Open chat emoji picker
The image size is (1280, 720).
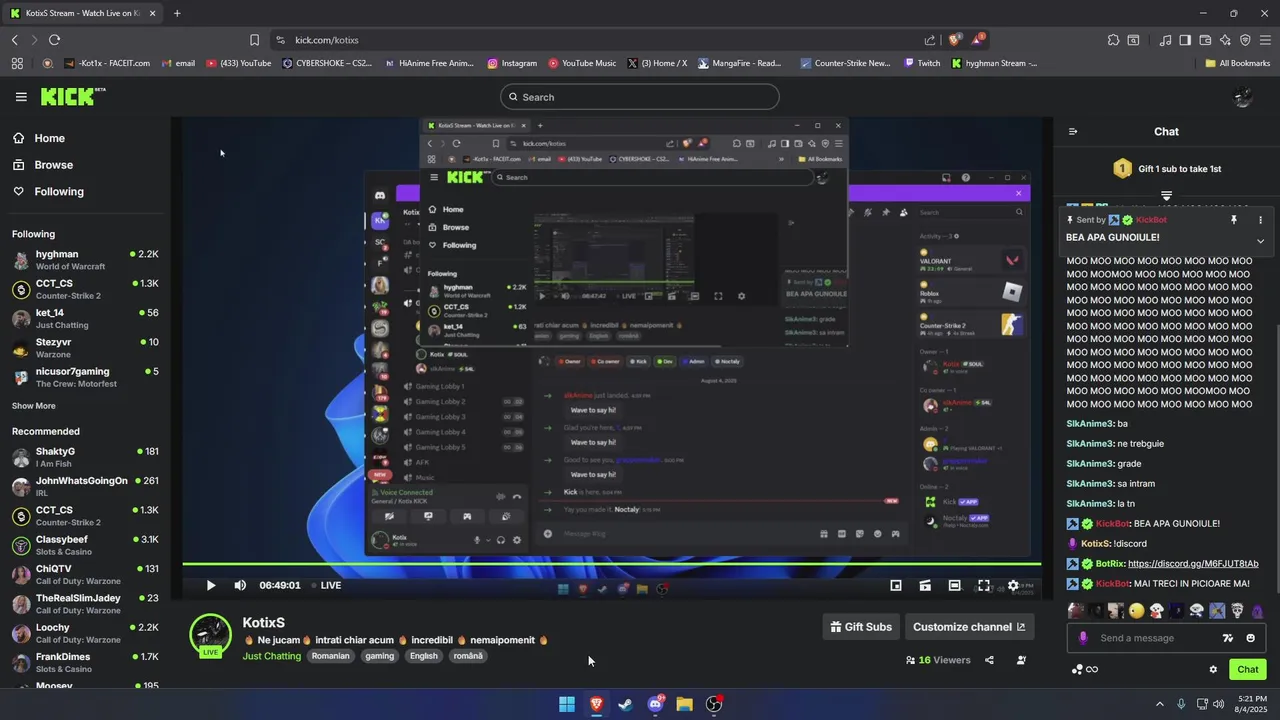tap(1251, 638)
